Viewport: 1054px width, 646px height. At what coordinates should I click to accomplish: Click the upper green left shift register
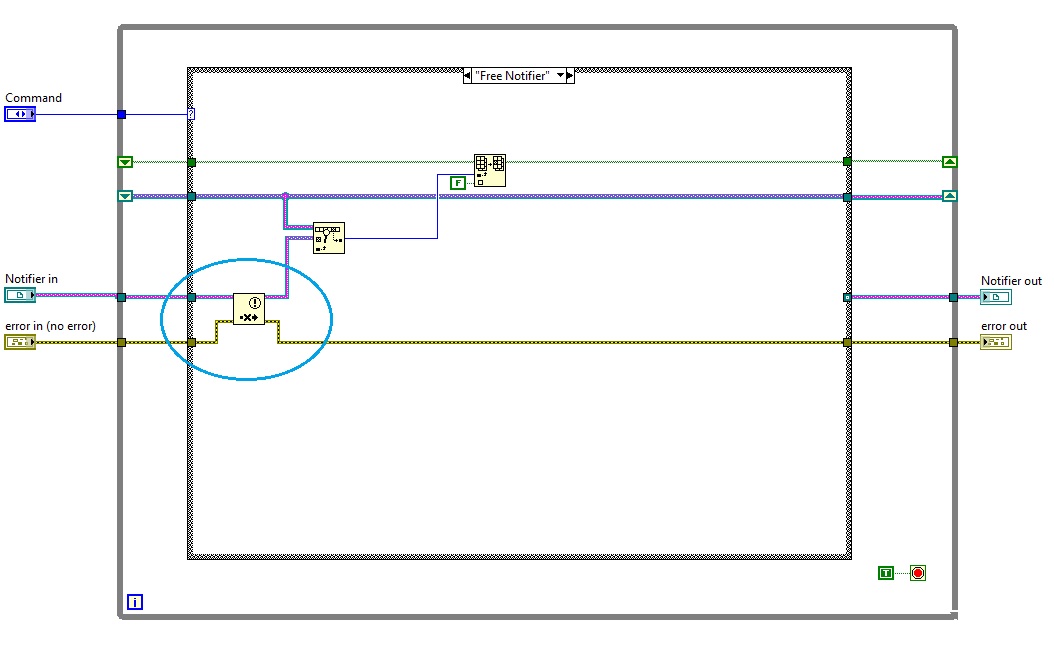point(125,162)
